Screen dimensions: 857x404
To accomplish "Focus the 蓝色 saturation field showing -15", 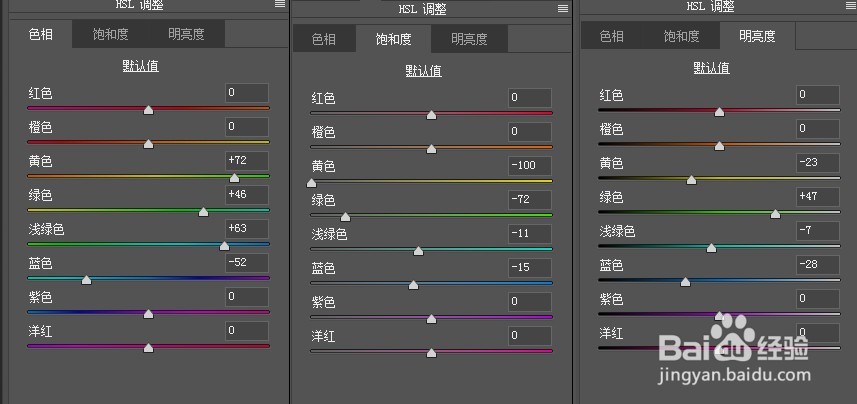I will coord(530,268).
